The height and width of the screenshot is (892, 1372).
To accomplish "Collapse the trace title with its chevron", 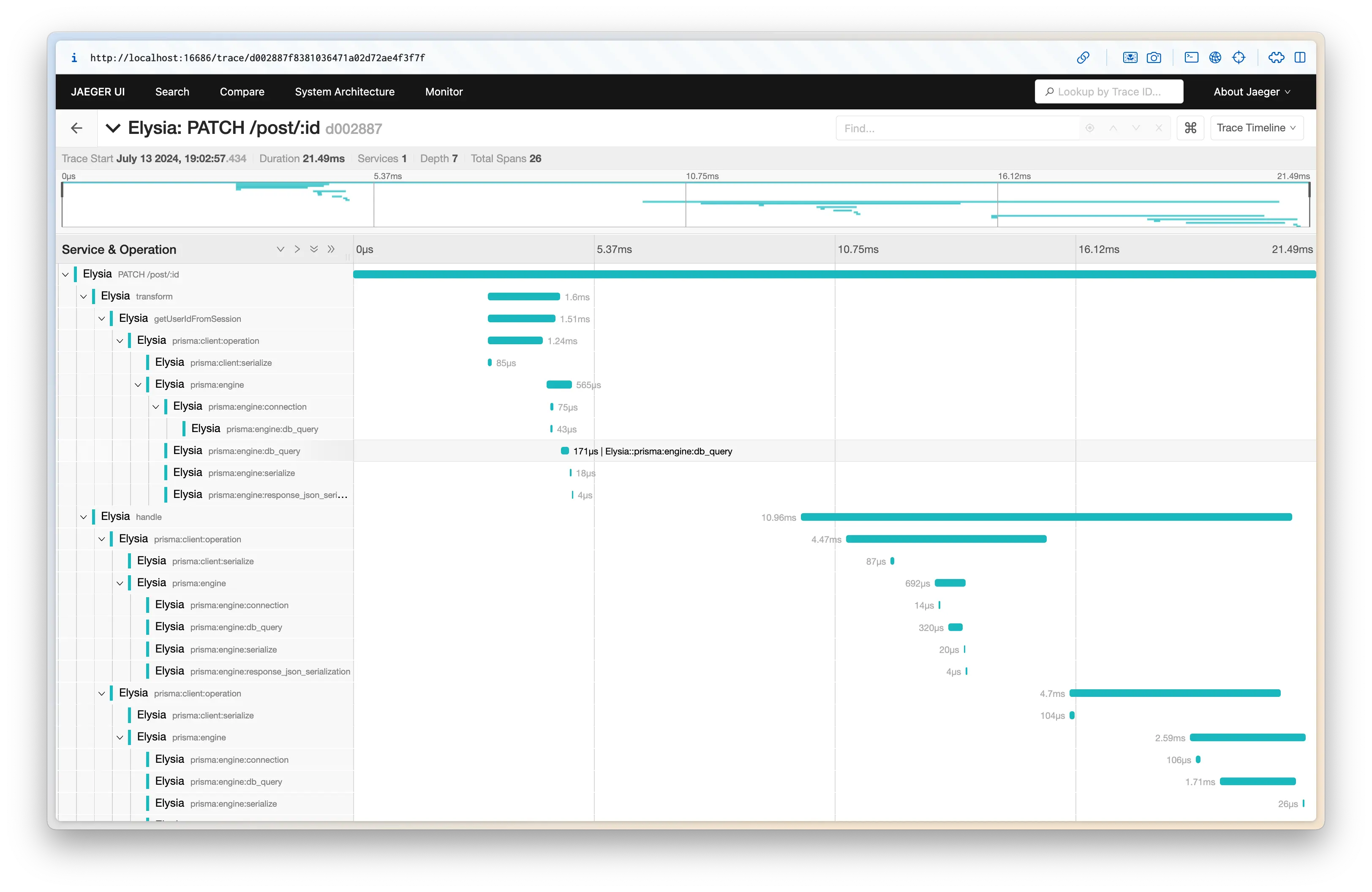I will coord(113,128).
